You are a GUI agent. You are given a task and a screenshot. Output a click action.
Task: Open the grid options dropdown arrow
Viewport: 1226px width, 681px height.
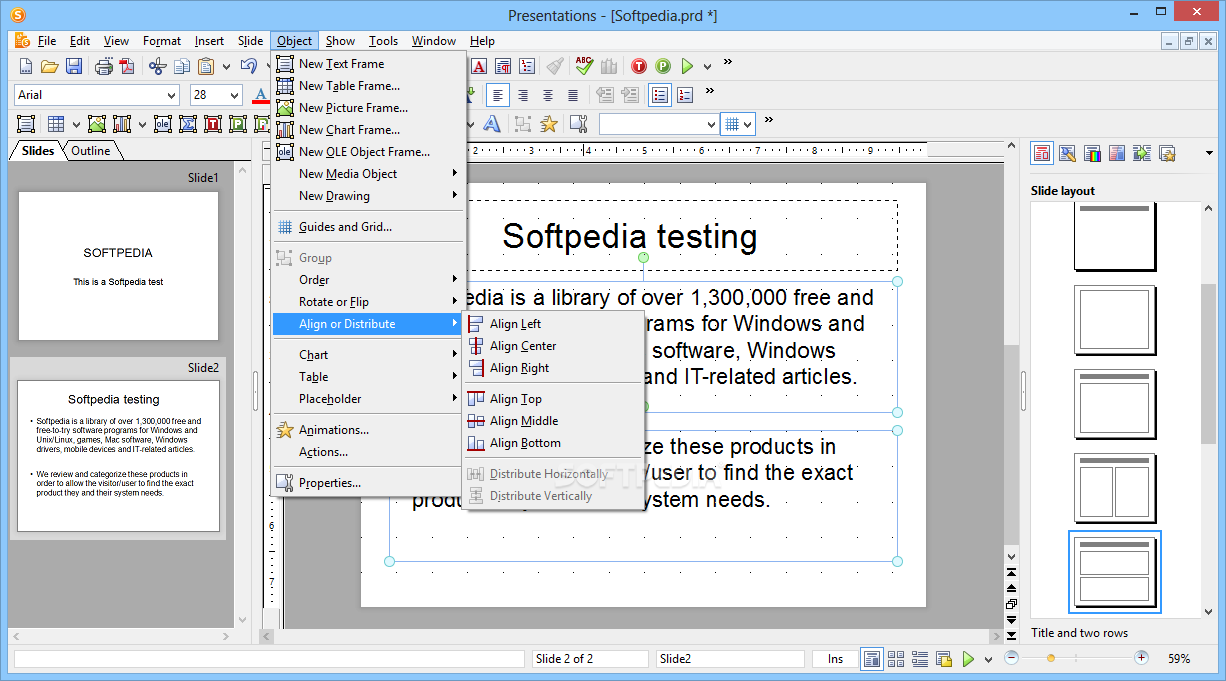(749, 124)
